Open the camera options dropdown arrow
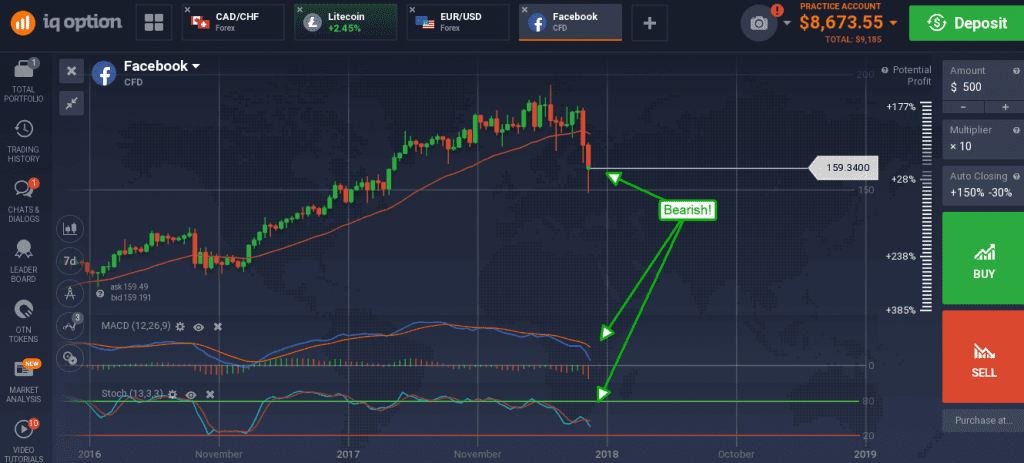This screenshot has height=463, width=1024. coord(787,24)
